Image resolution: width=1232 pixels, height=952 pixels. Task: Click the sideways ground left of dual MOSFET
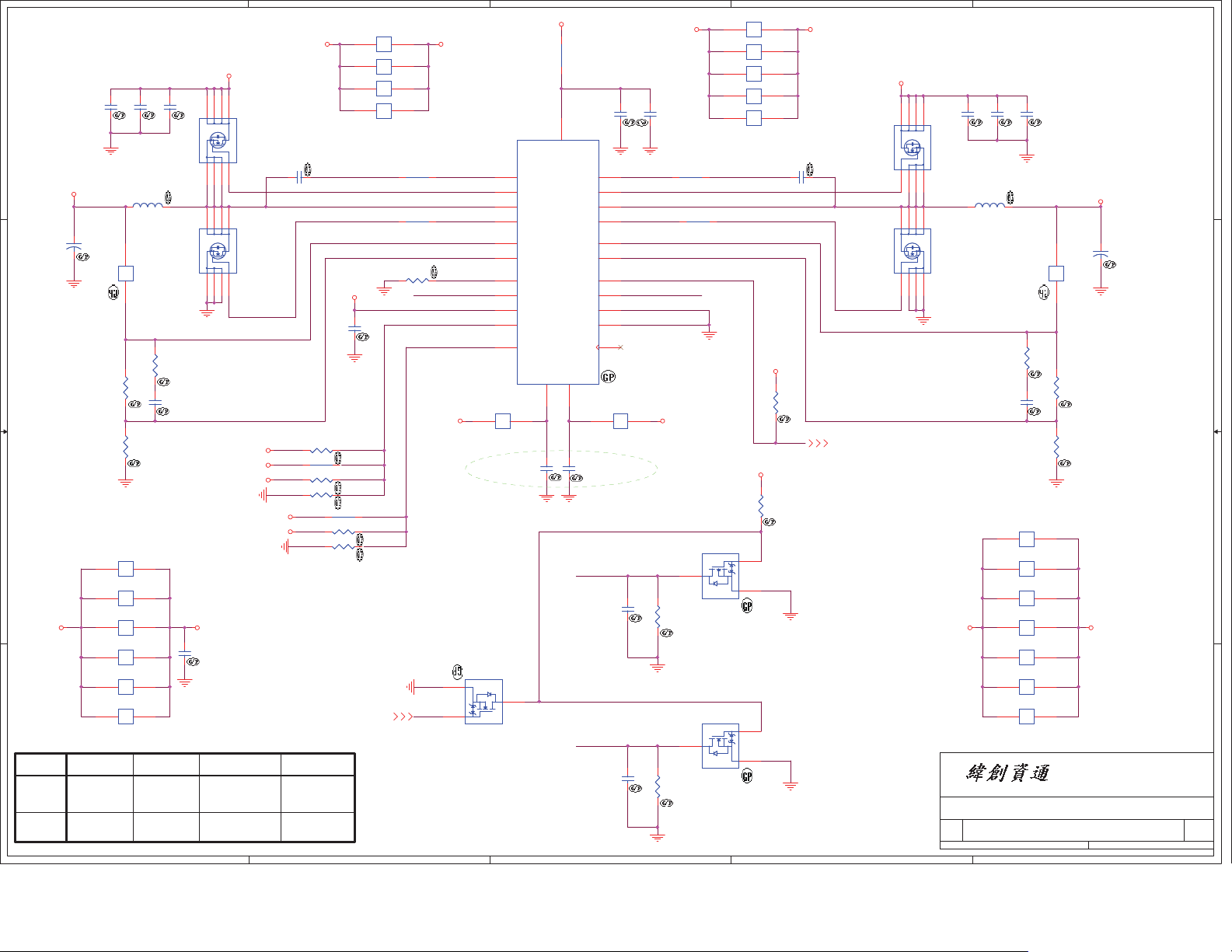coord(410,687)
